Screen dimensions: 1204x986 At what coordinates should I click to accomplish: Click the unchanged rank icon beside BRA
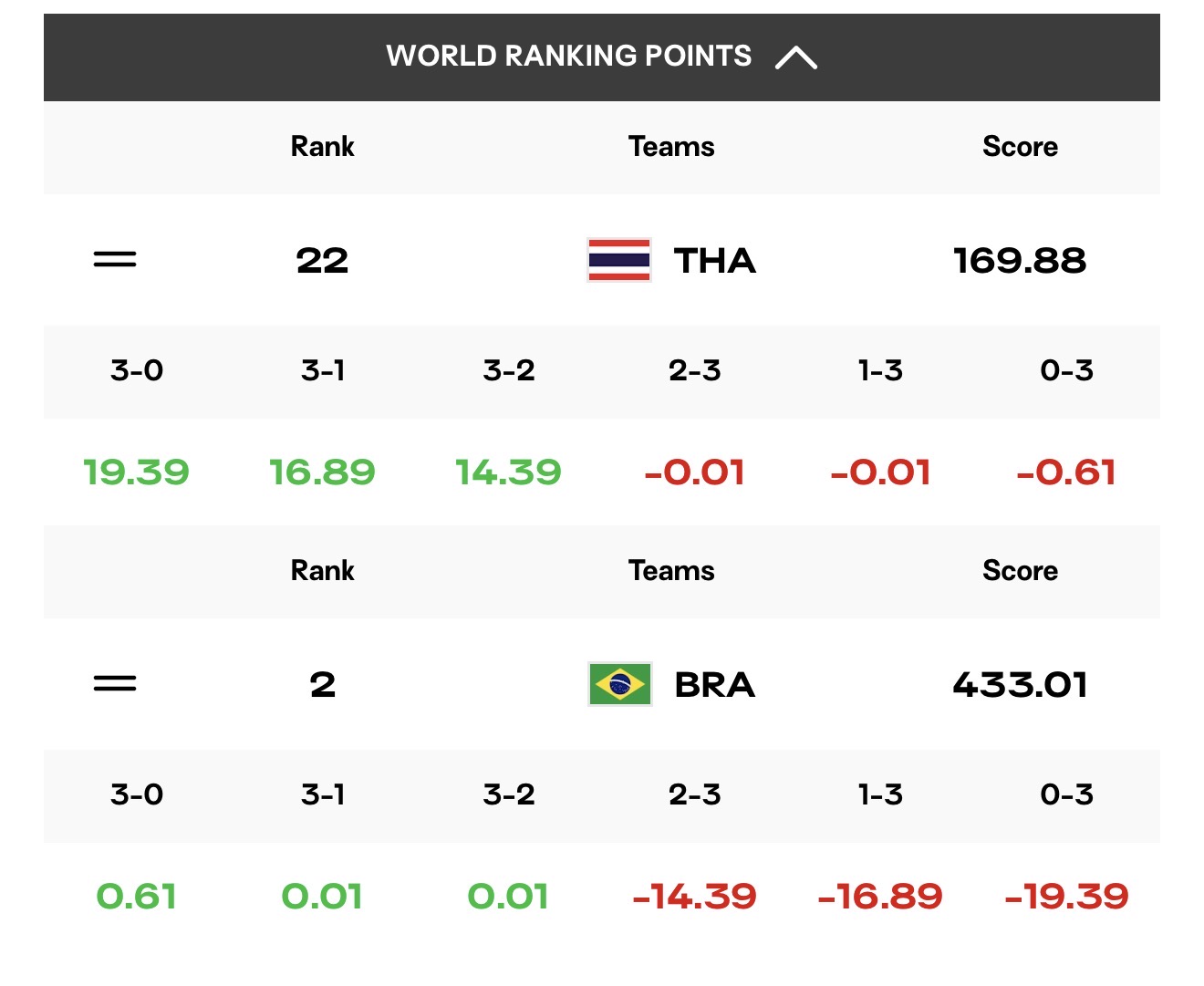coord(115,684)
